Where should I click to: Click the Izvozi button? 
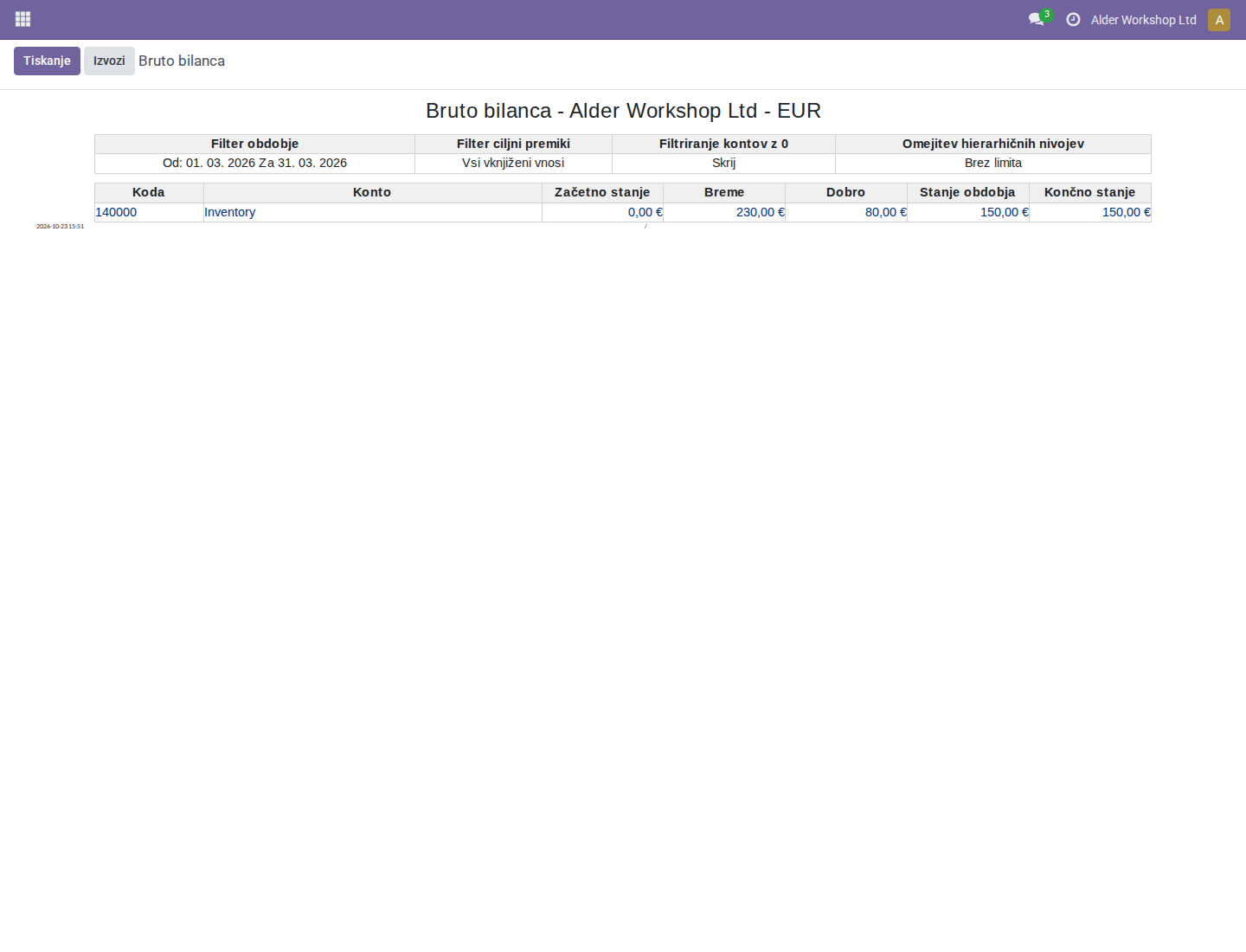109,61
